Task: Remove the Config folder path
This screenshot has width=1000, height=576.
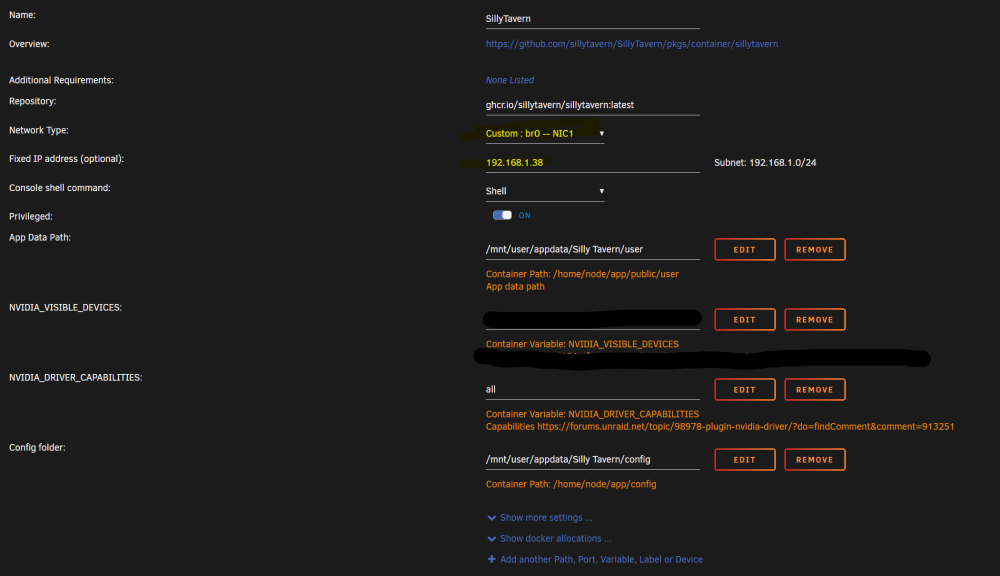Action: tap(814, 460)
